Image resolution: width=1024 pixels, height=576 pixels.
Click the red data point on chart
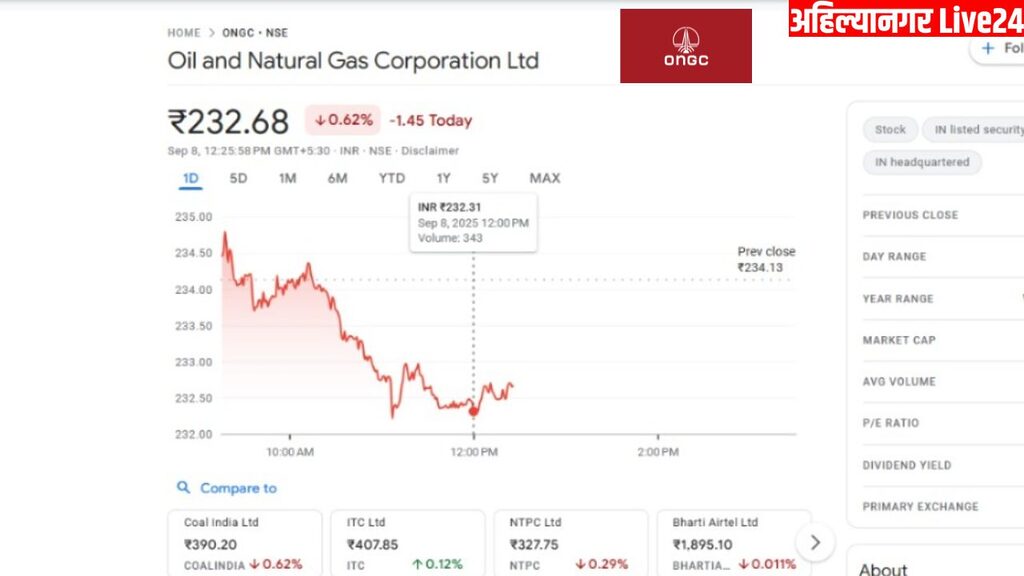coord(473,411)
